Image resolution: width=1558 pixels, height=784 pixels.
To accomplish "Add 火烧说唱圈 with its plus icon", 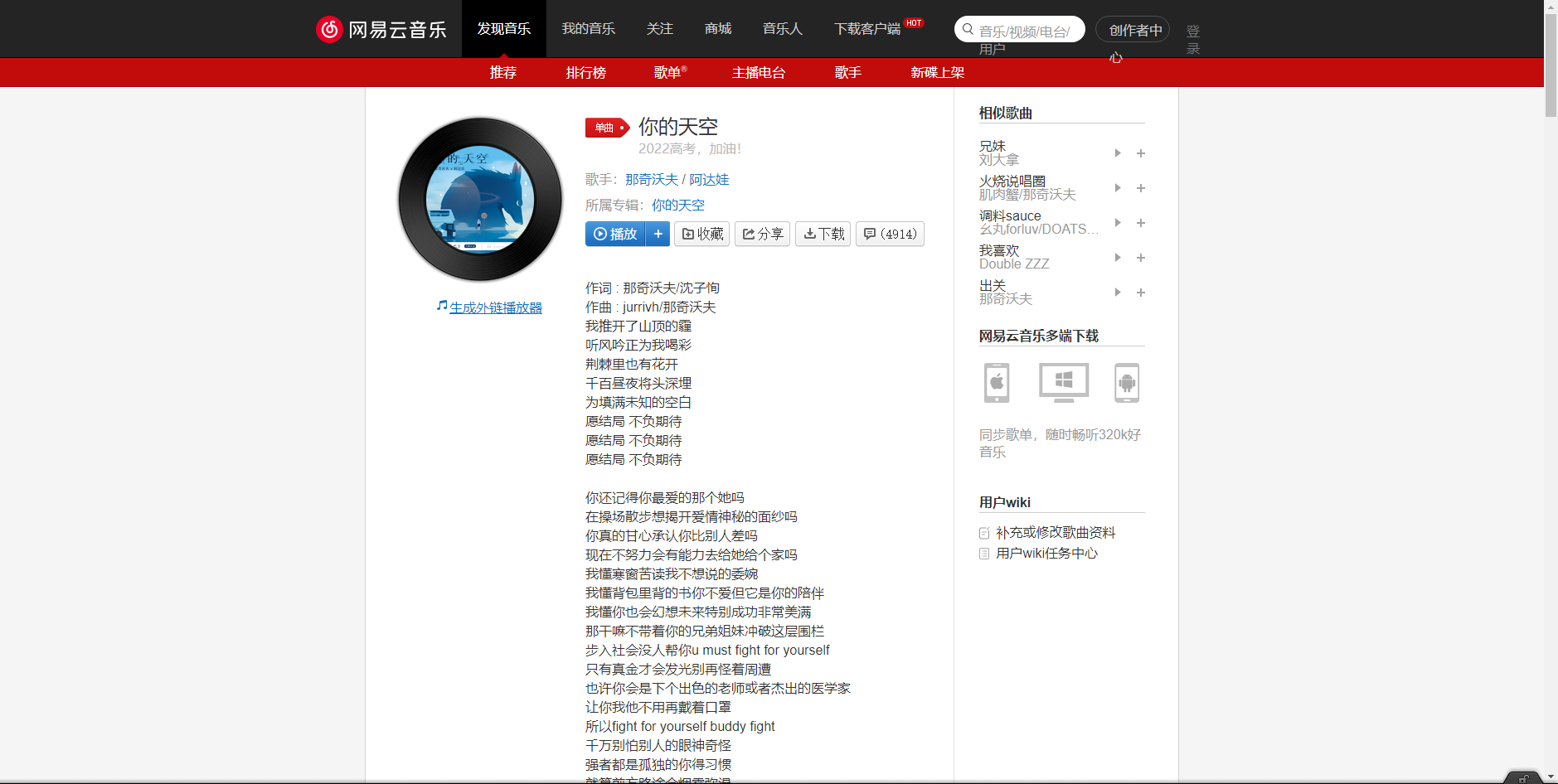I will click(x=1141, y=188).
